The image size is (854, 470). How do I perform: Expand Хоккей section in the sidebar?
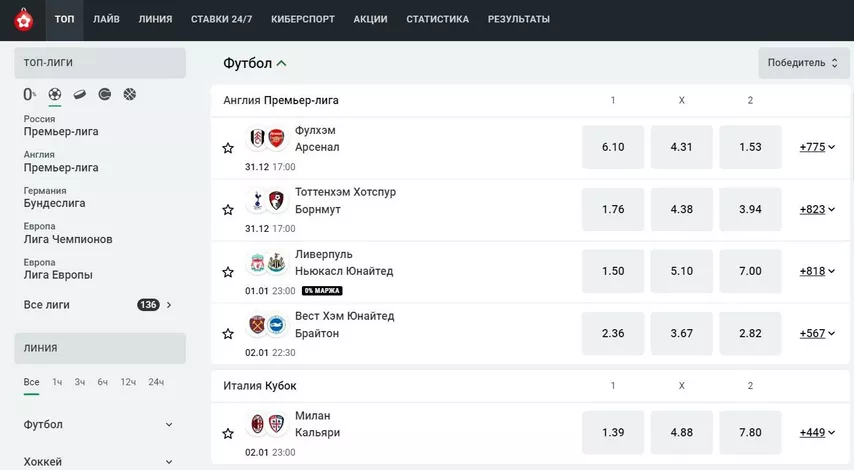coord(99,461)
